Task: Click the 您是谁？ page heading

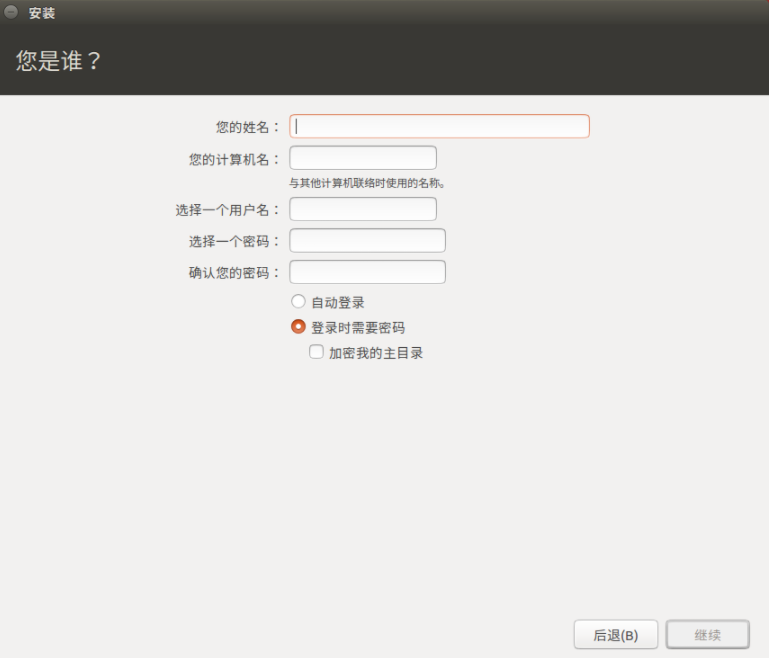Action: tap(59, 61)
